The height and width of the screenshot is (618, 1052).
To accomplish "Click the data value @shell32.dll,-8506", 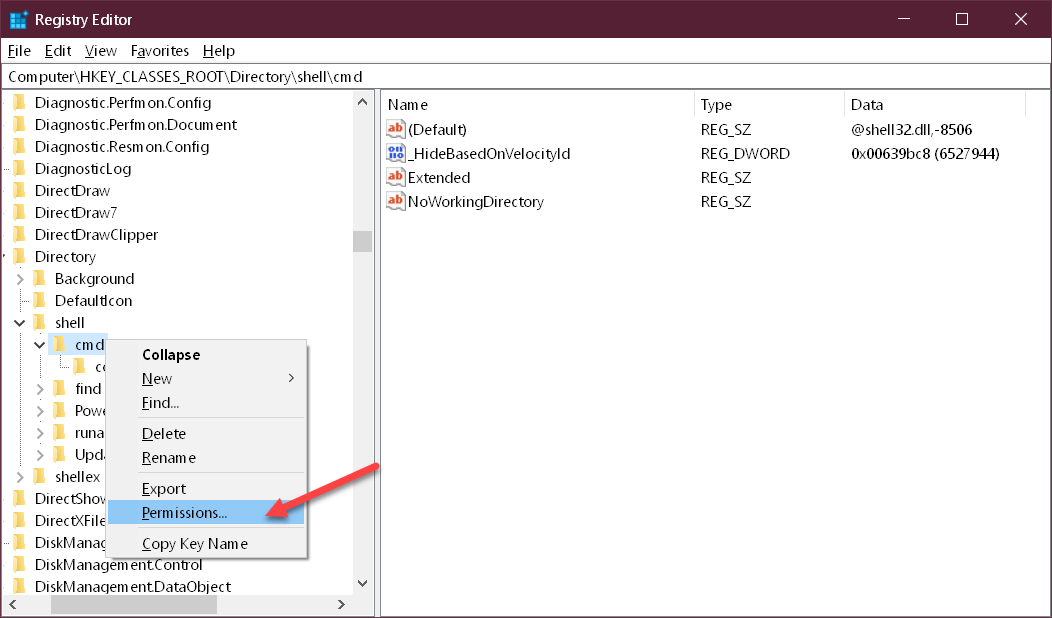I will 912,130.
